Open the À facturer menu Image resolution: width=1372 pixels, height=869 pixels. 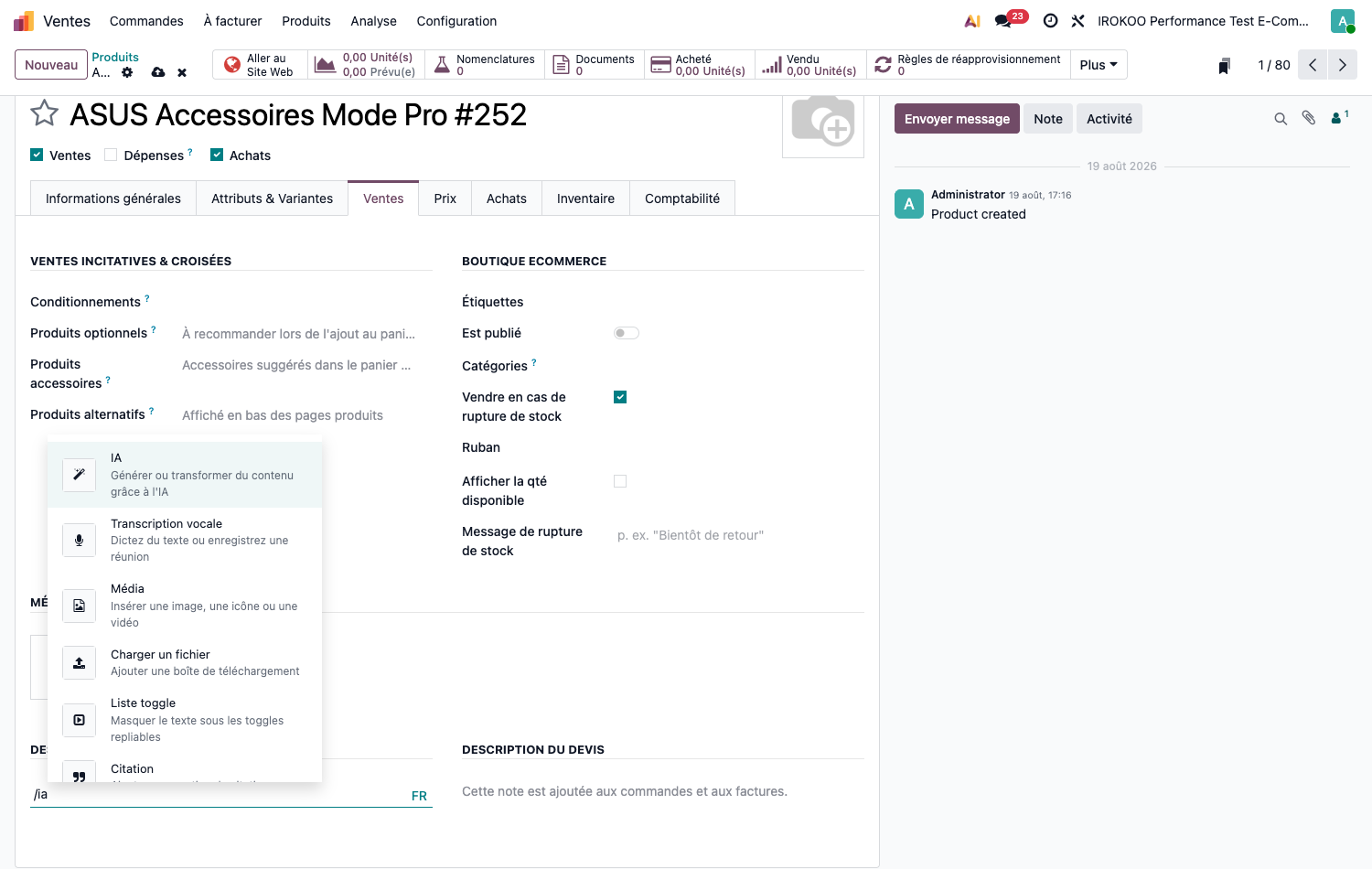point(232,21)
